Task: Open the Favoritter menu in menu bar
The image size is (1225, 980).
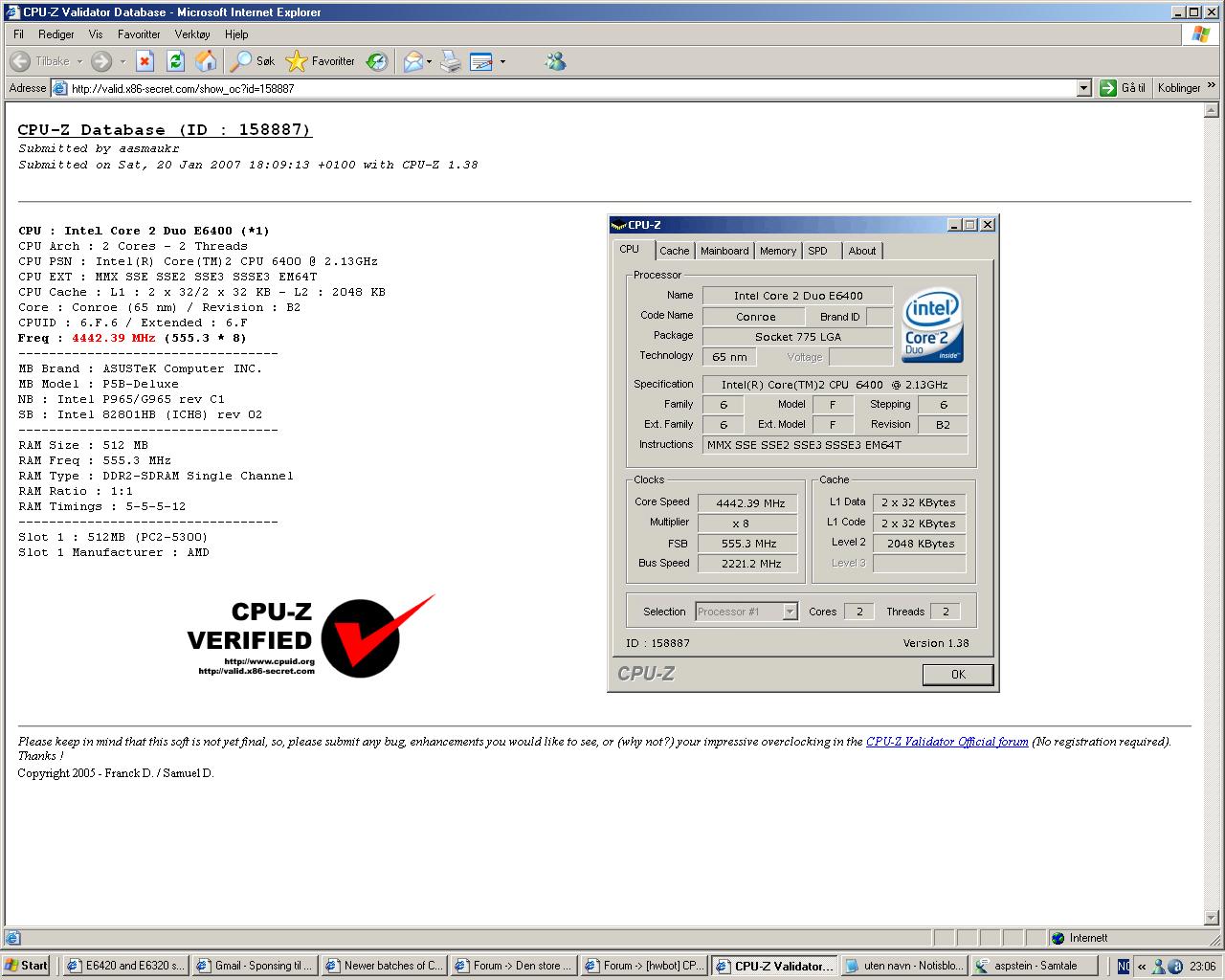Action: pos(139,34)
